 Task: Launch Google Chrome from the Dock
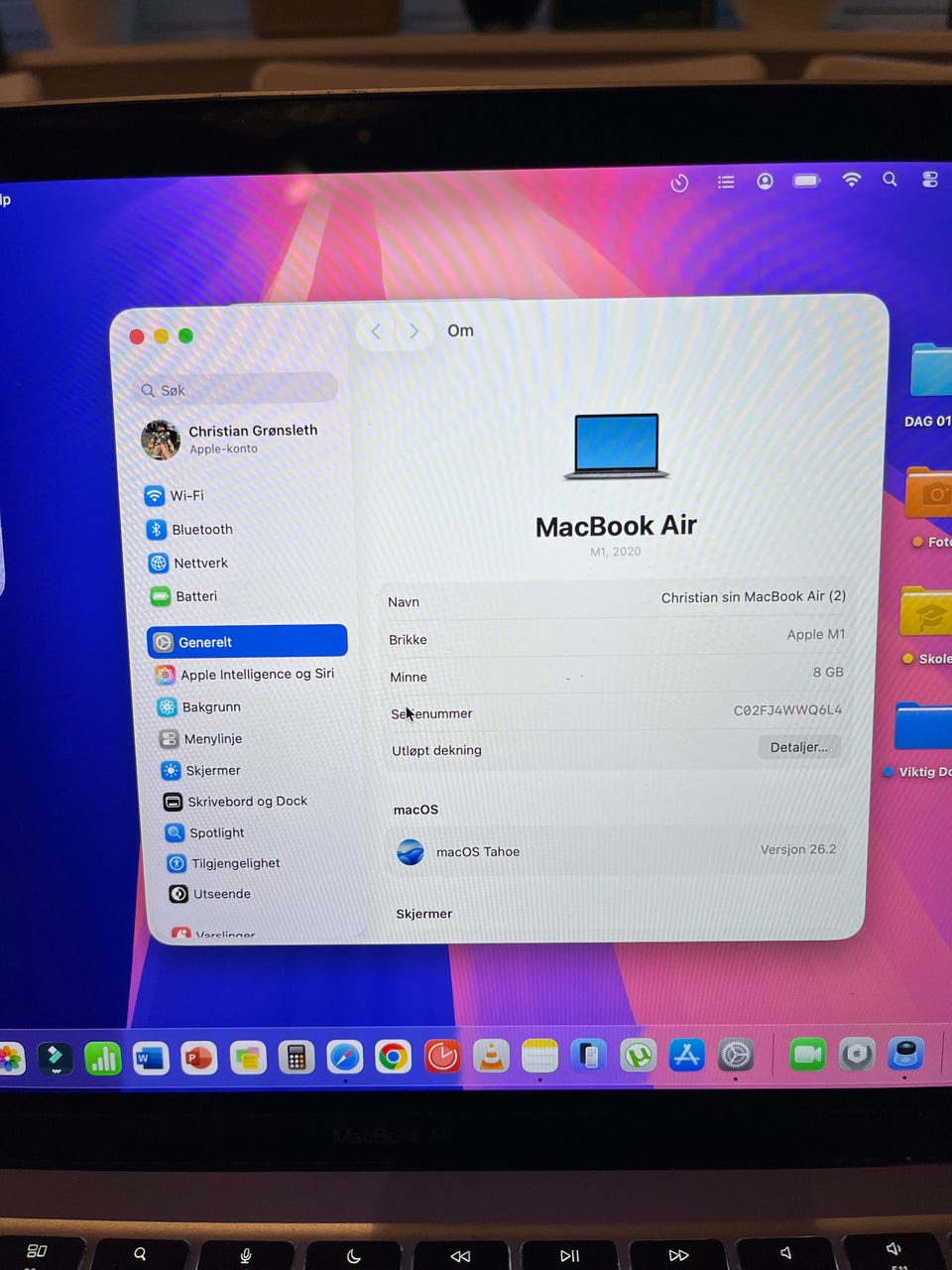click(393, 1057)
